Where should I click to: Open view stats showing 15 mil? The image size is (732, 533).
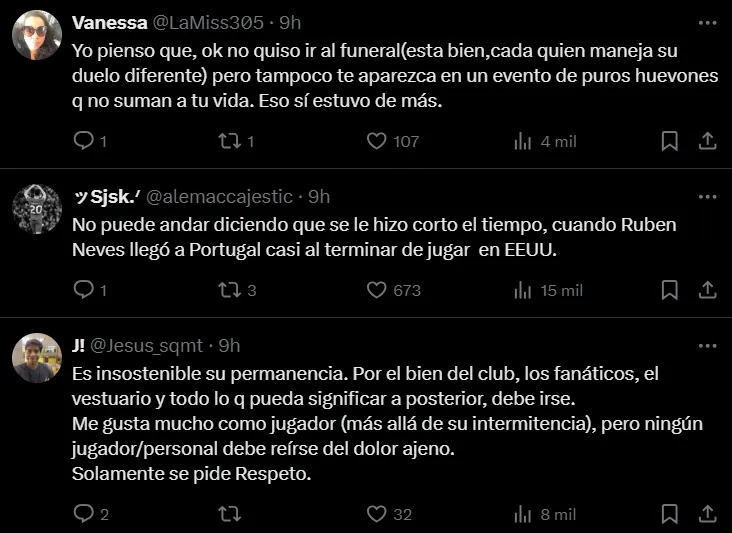pyautogui.click(x=522, y=290)
